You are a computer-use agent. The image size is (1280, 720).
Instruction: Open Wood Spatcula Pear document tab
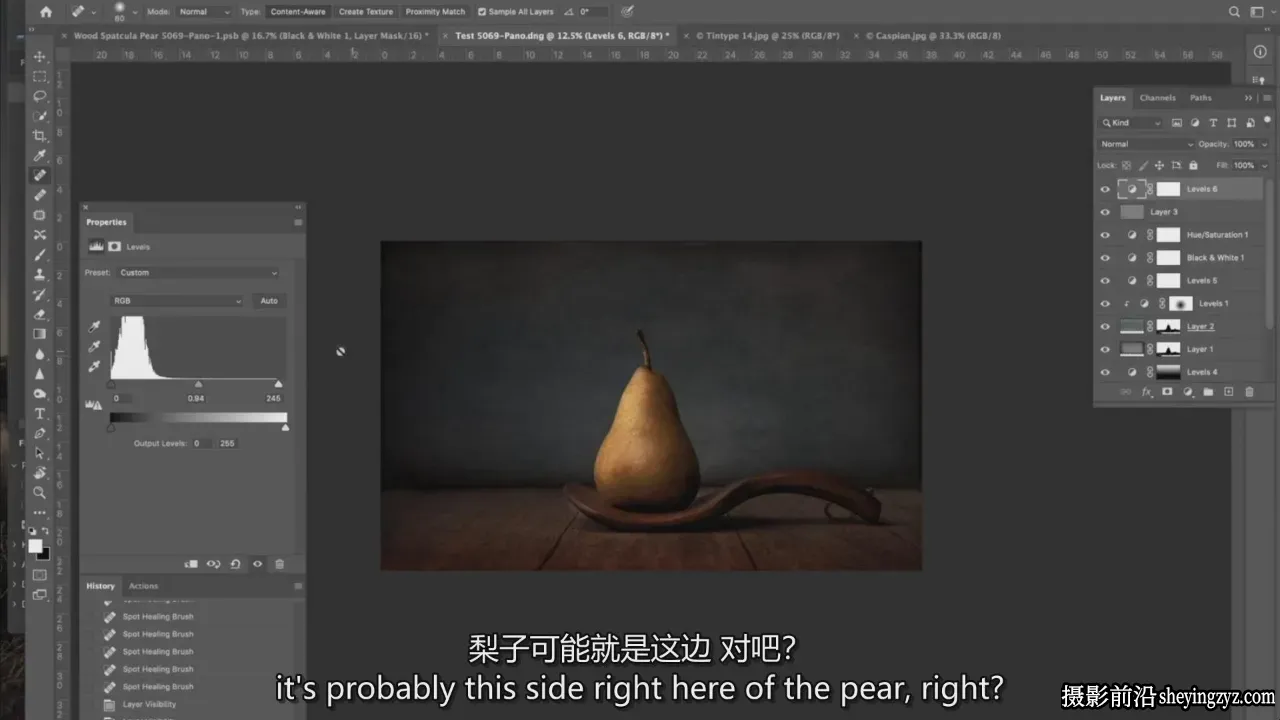point(250,35)
